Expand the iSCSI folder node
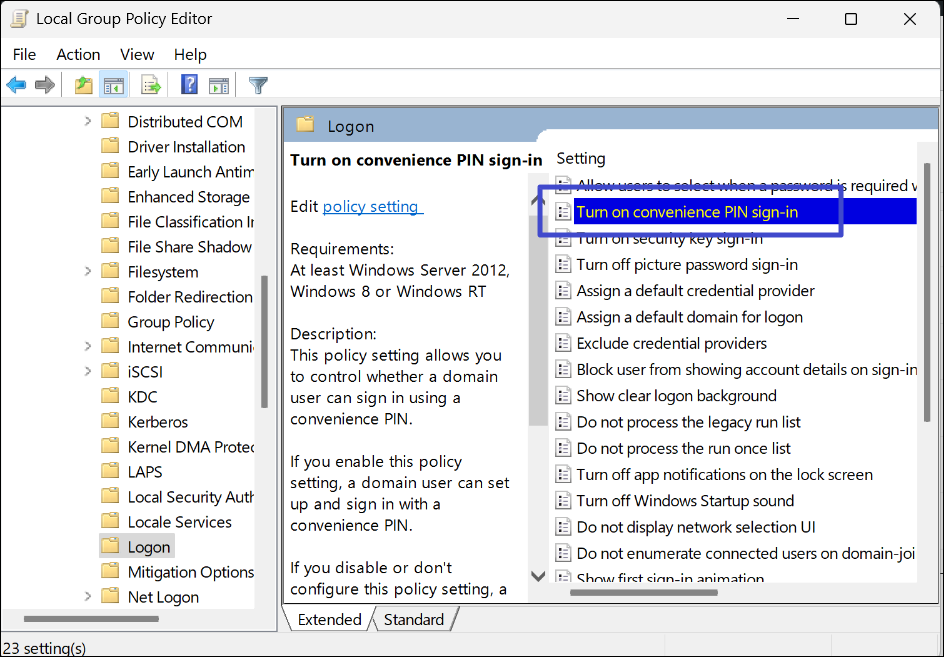 tap(88, 372)
